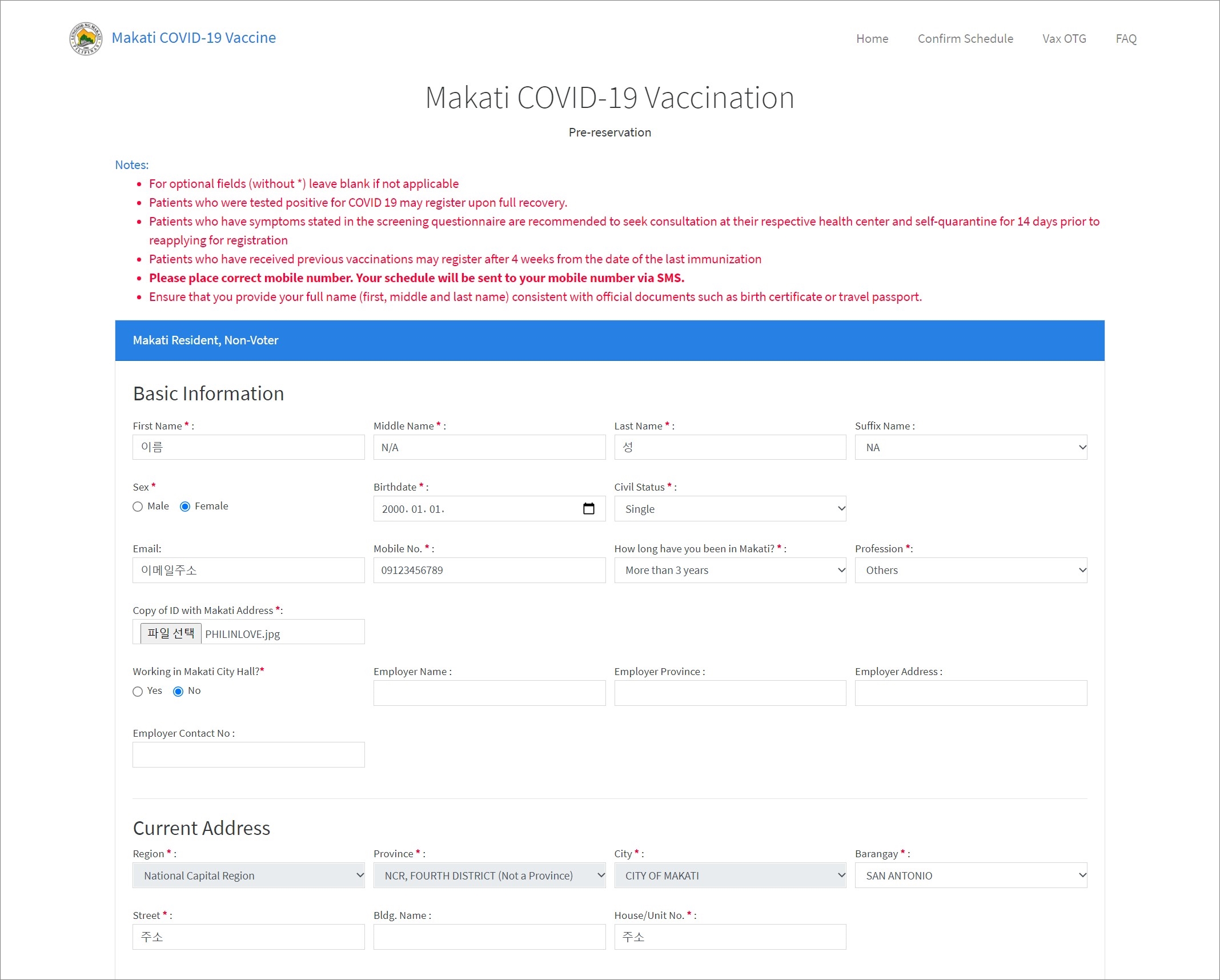This screenshot has height=980, width=1220.
Task: Open the Birthdate calendar picker icon
Action: pos(588,509)
